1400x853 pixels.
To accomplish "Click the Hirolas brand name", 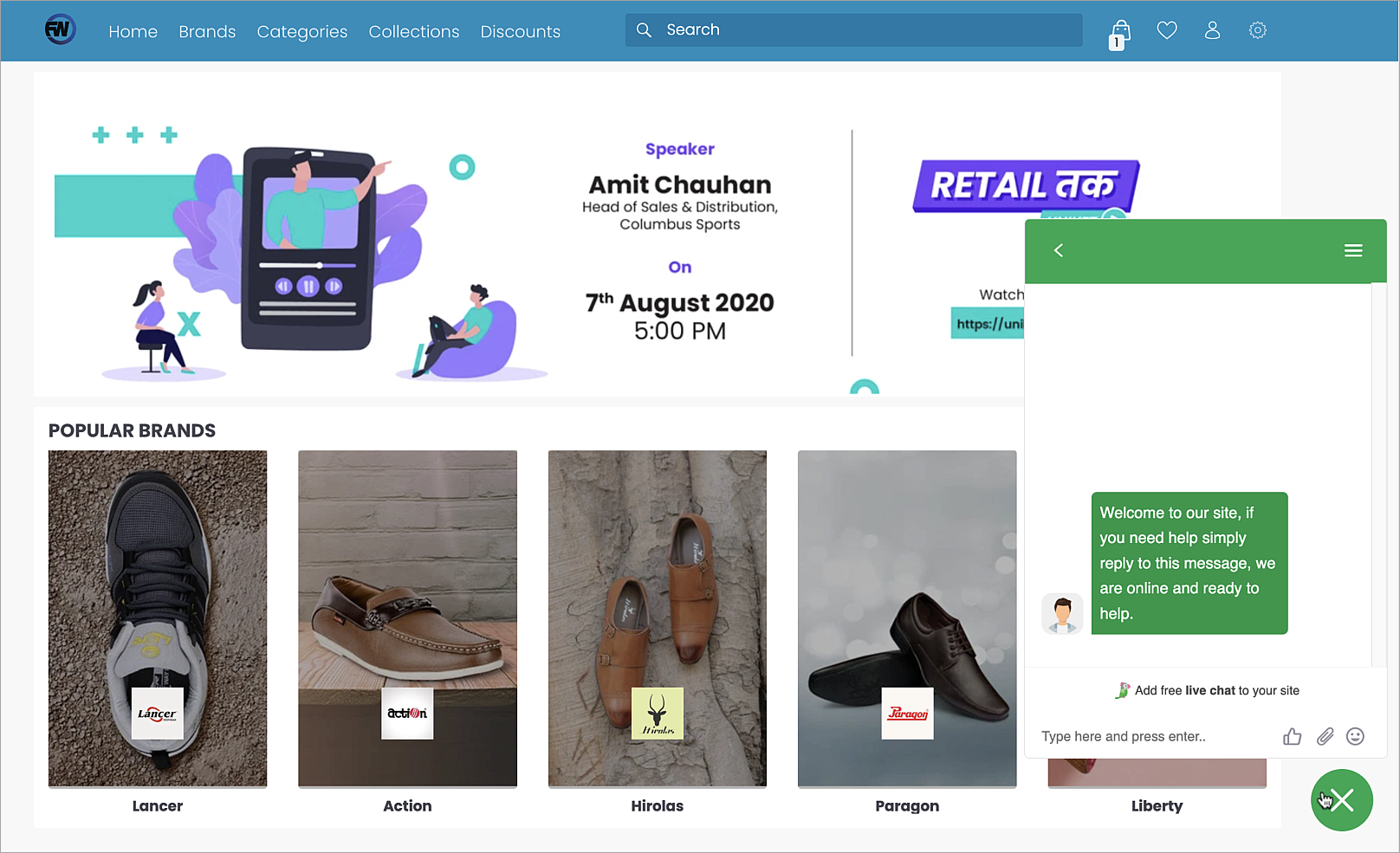I will pos(658,806).
